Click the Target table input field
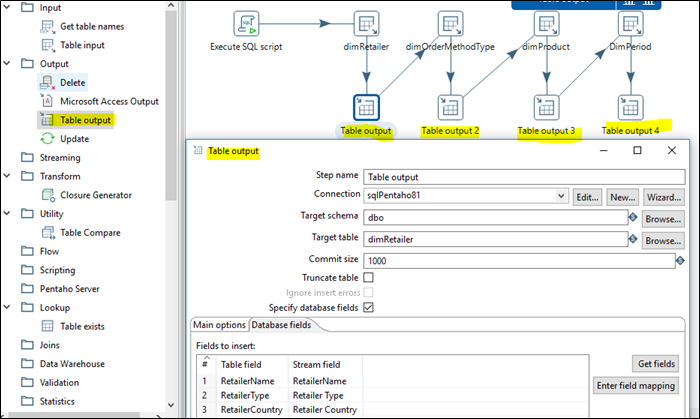This screenshot has width=700, height=419. (494, 240)
